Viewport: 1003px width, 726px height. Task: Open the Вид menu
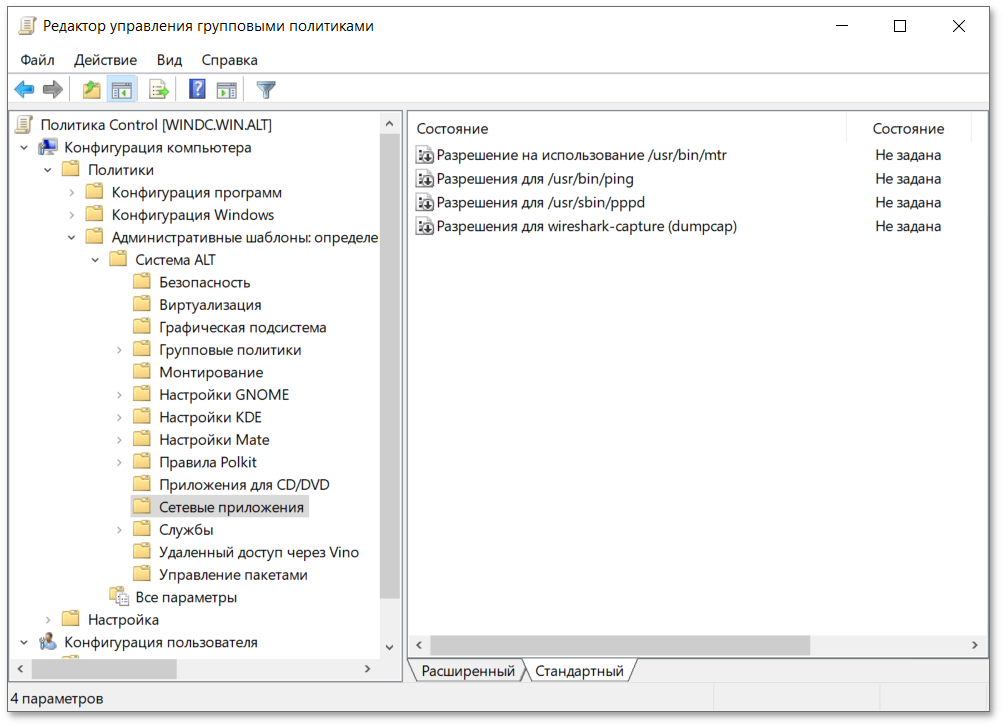coord(169,60)
